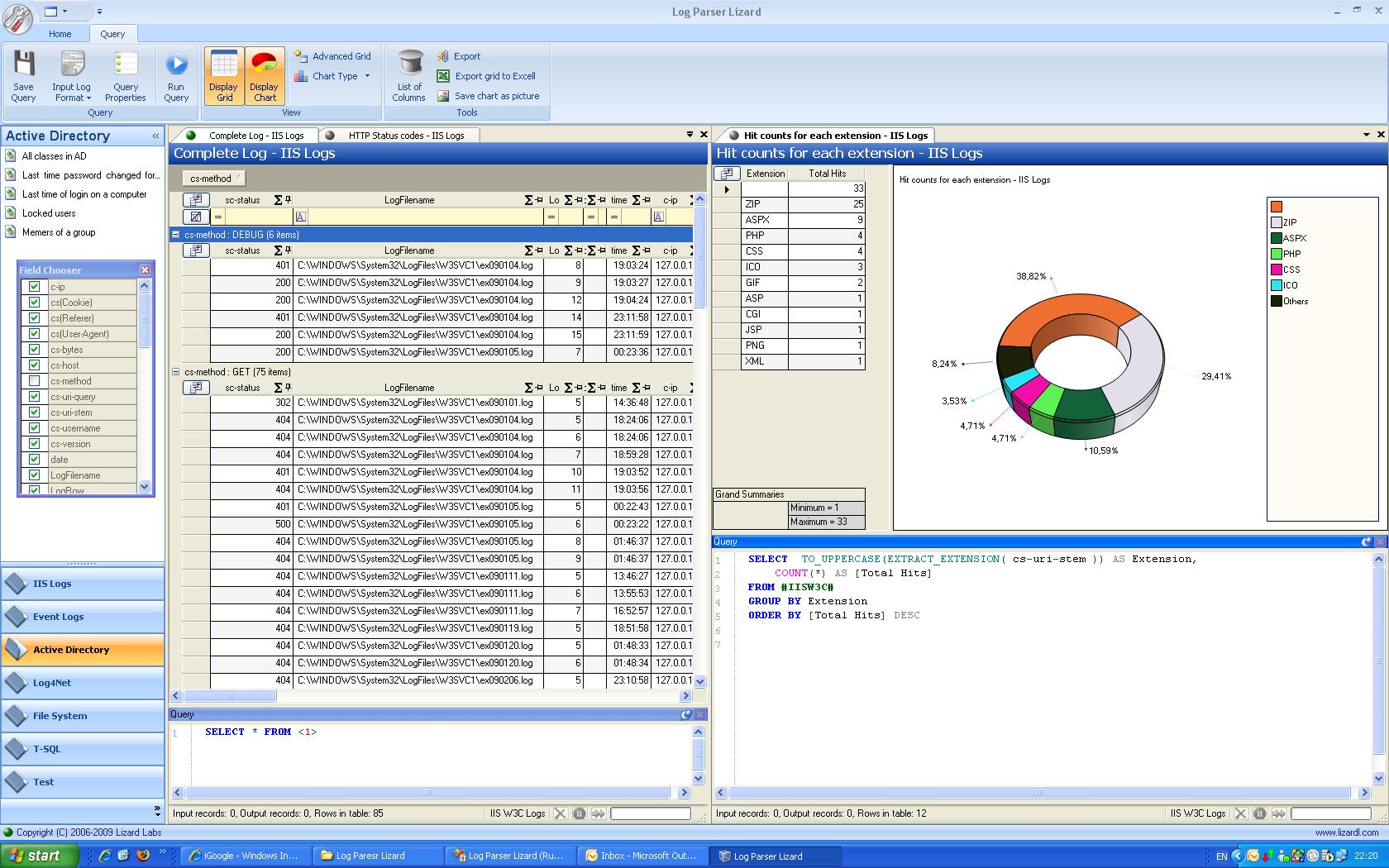
Task: Open the www.lizardl.com link
Action: tap(1346, 832)
